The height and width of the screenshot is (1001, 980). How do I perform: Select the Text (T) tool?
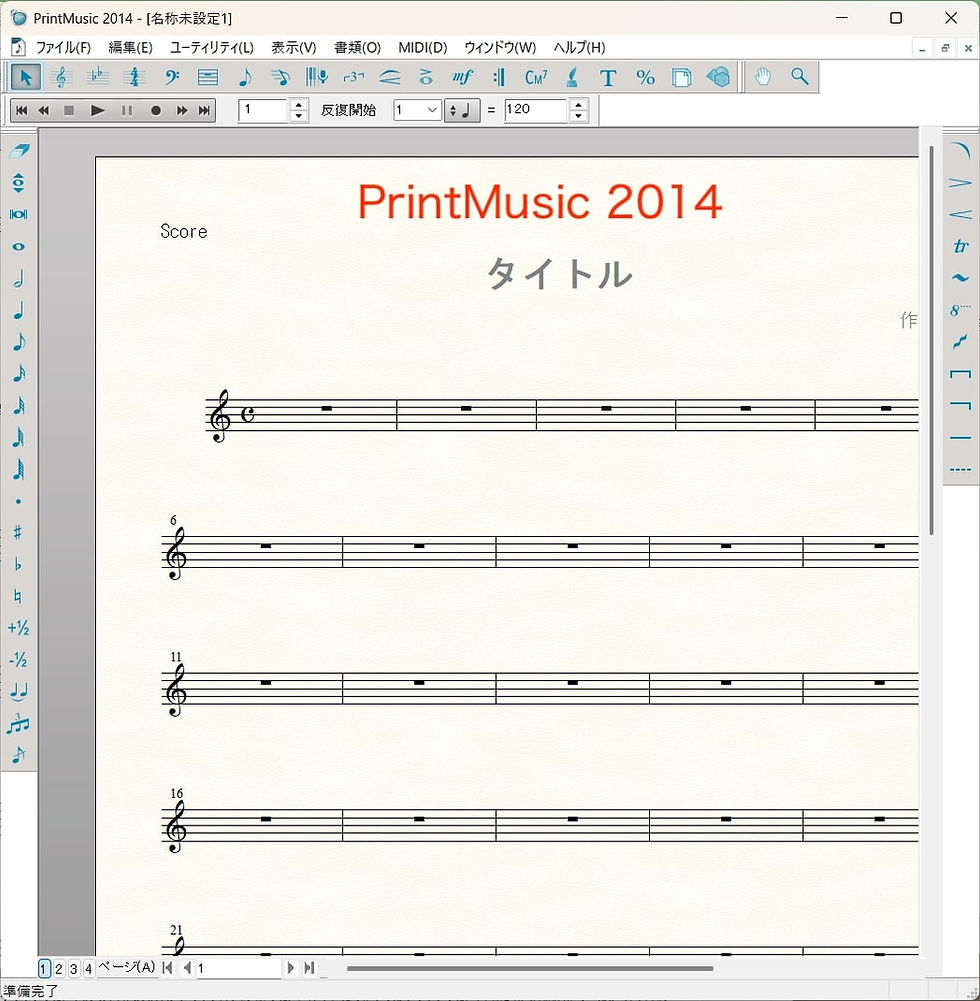(608, 77)
